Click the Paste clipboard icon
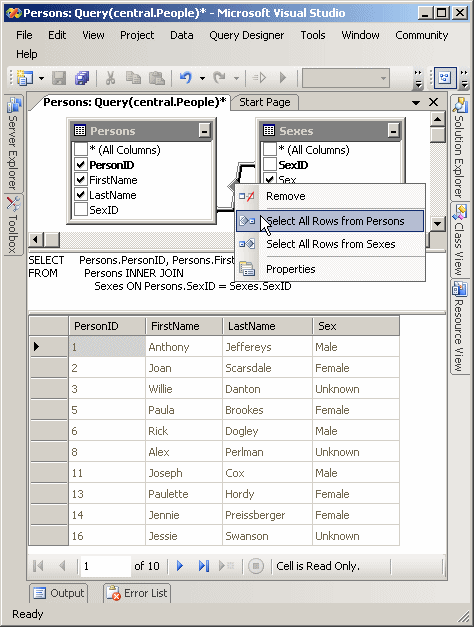Screen dimensions: 474x627 click(157, 78)
